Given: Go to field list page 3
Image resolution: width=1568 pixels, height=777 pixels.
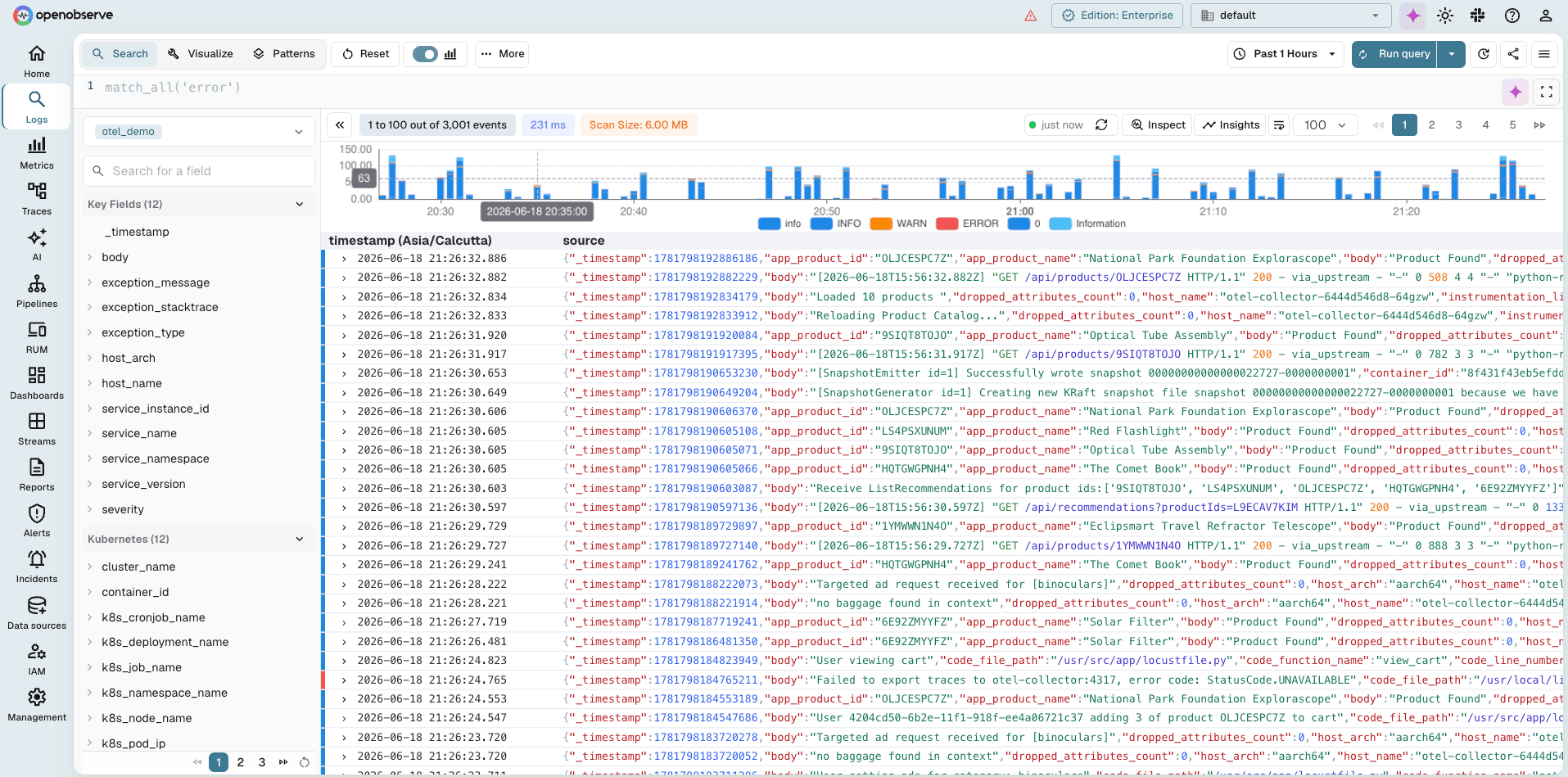Looking at the screenshot, I should 262,762.
